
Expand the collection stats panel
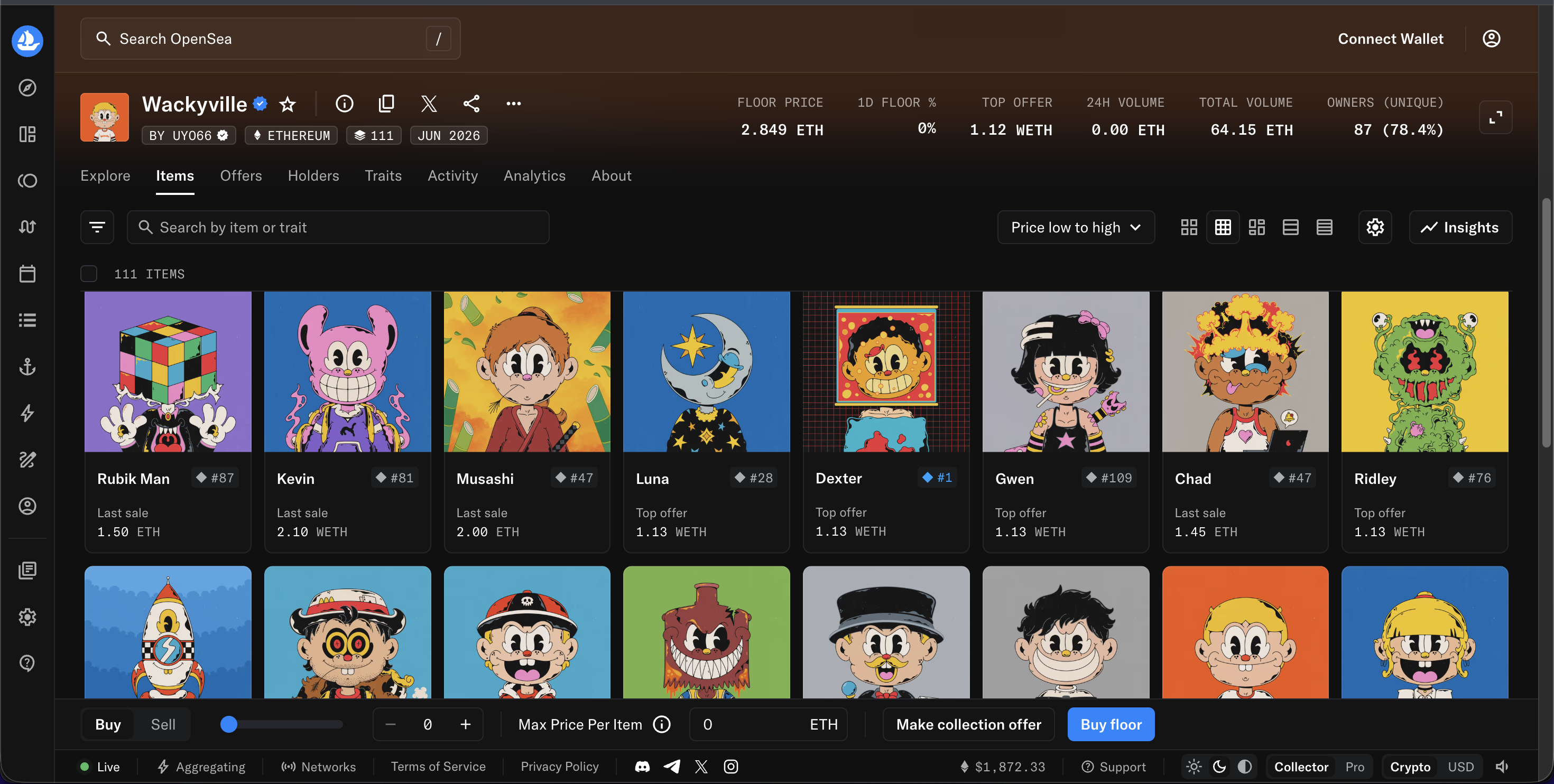(x=1495, y=118)
